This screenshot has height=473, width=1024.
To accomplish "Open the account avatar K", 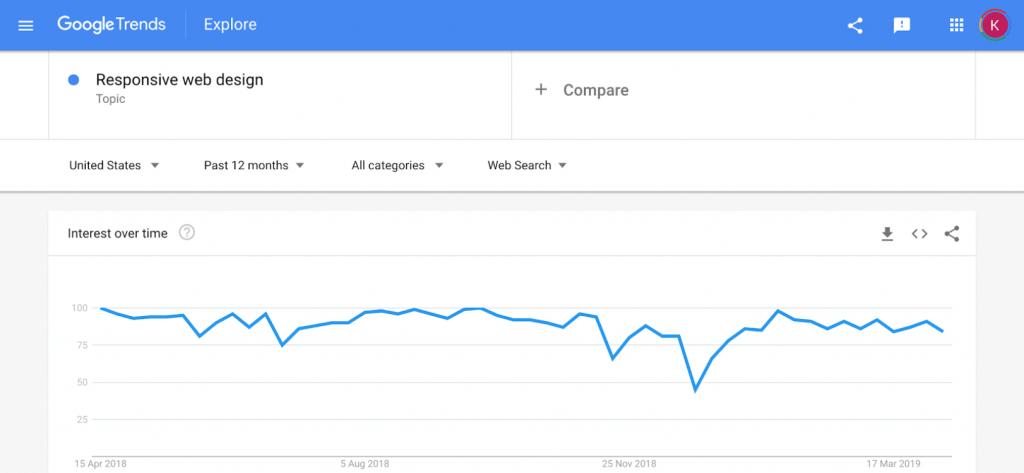I will [x=994, y=25].
